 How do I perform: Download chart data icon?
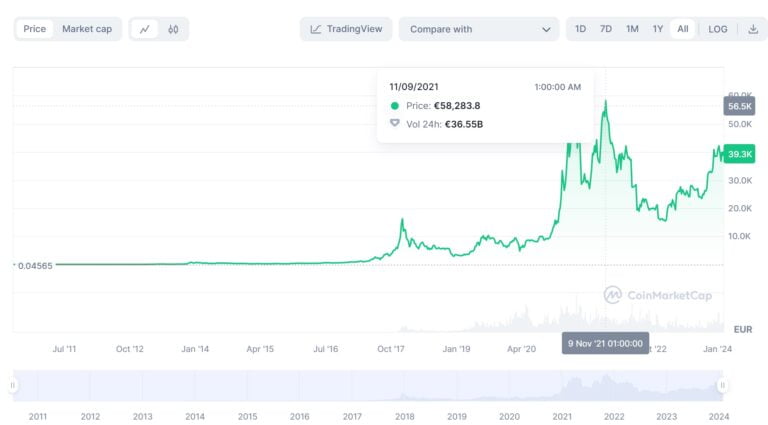753,29
